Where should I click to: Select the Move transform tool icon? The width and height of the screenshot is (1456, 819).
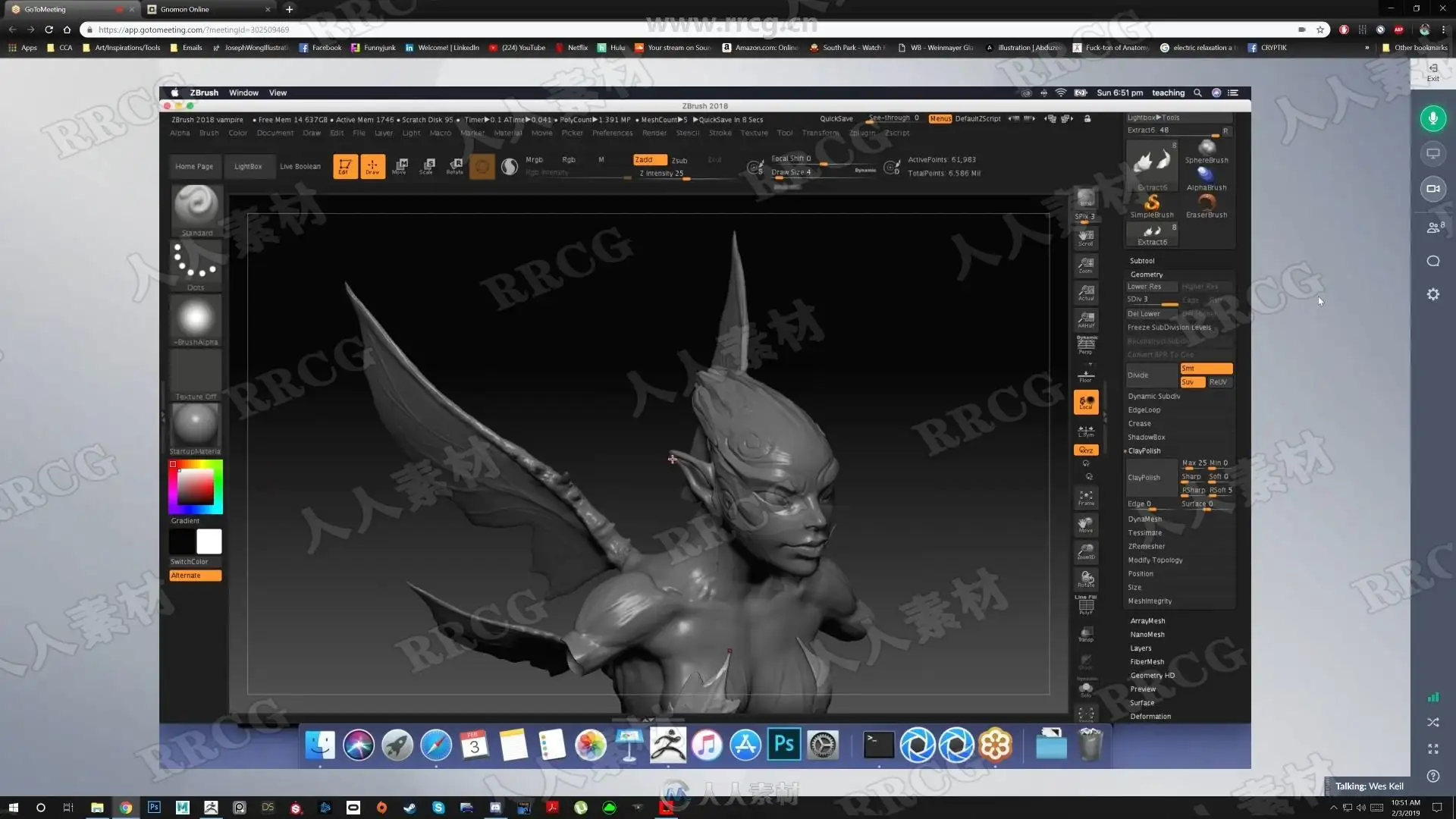tap(400, 166)
